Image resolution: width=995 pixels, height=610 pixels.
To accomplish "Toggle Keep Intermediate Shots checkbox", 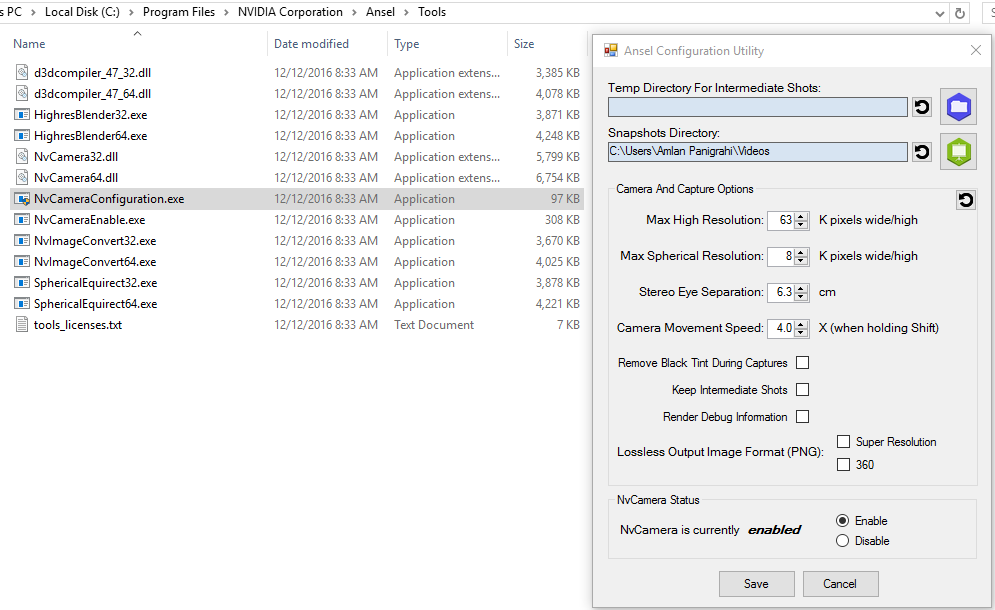I will 803,390.
